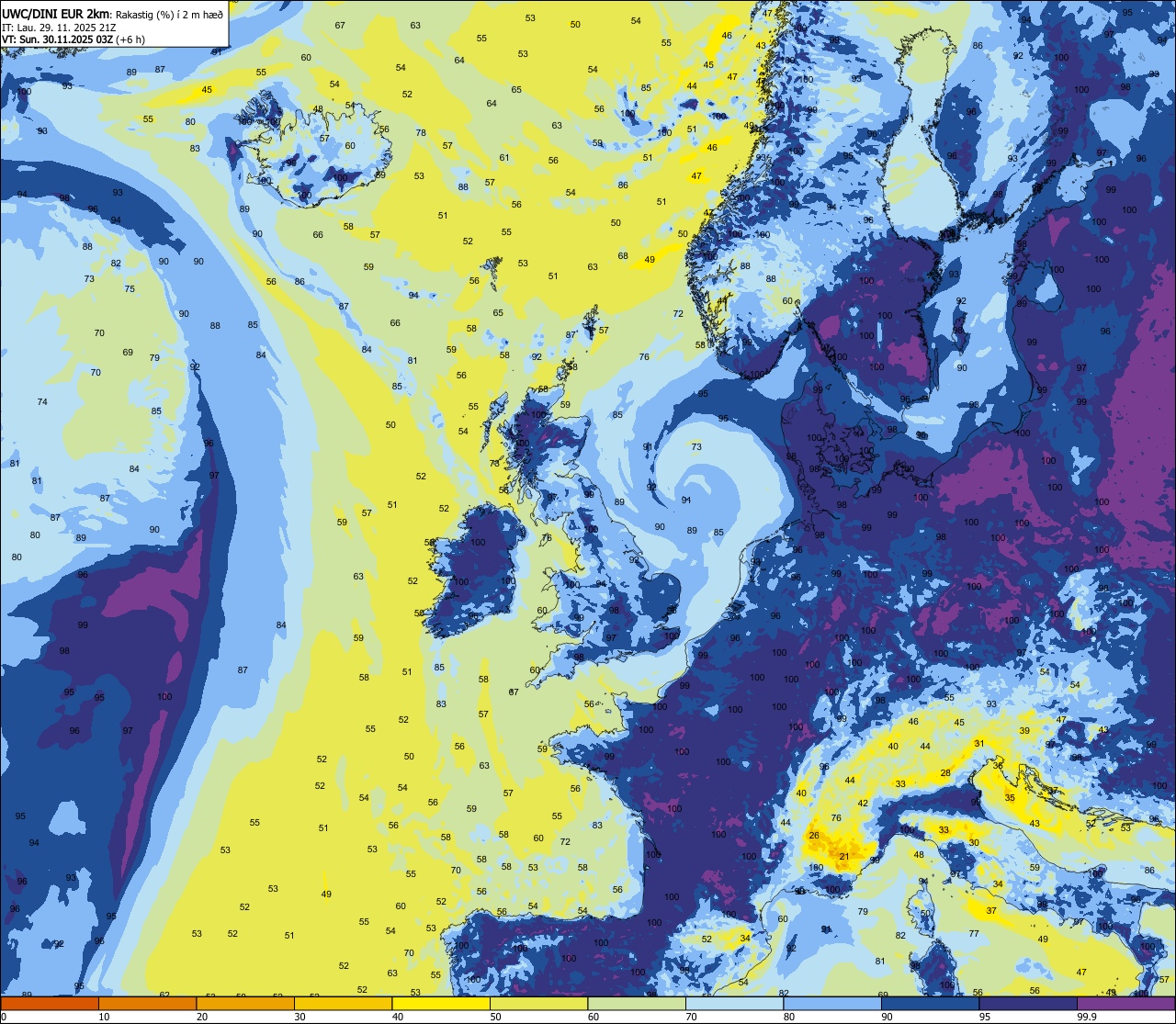Click the 0–10 dark orange legend swatch
Viewport: 1176px width, 1024px height.
pyautogui.click(x=50, y=1003)
